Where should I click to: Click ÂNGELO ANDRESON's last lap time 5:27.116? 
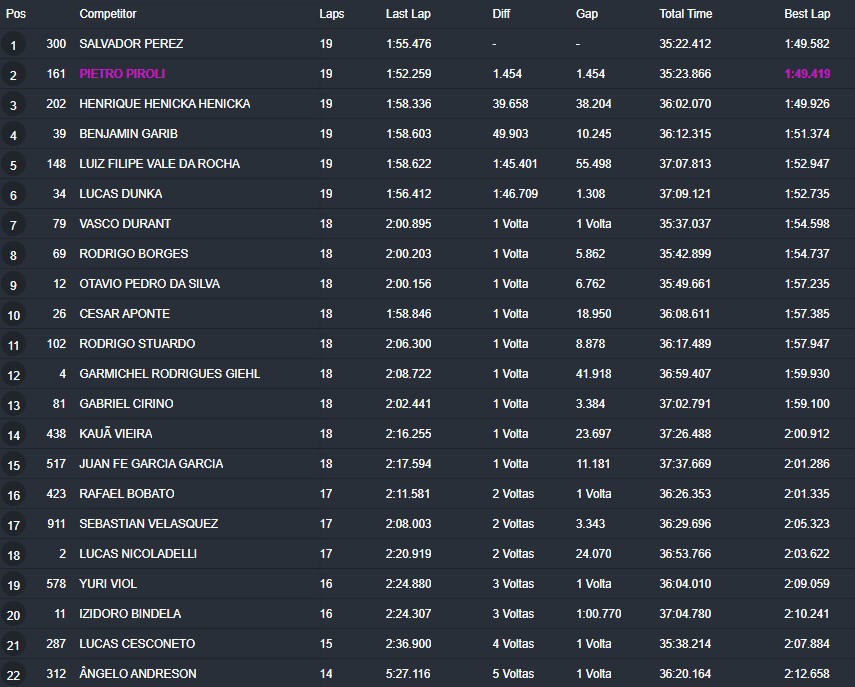point(408,674)
